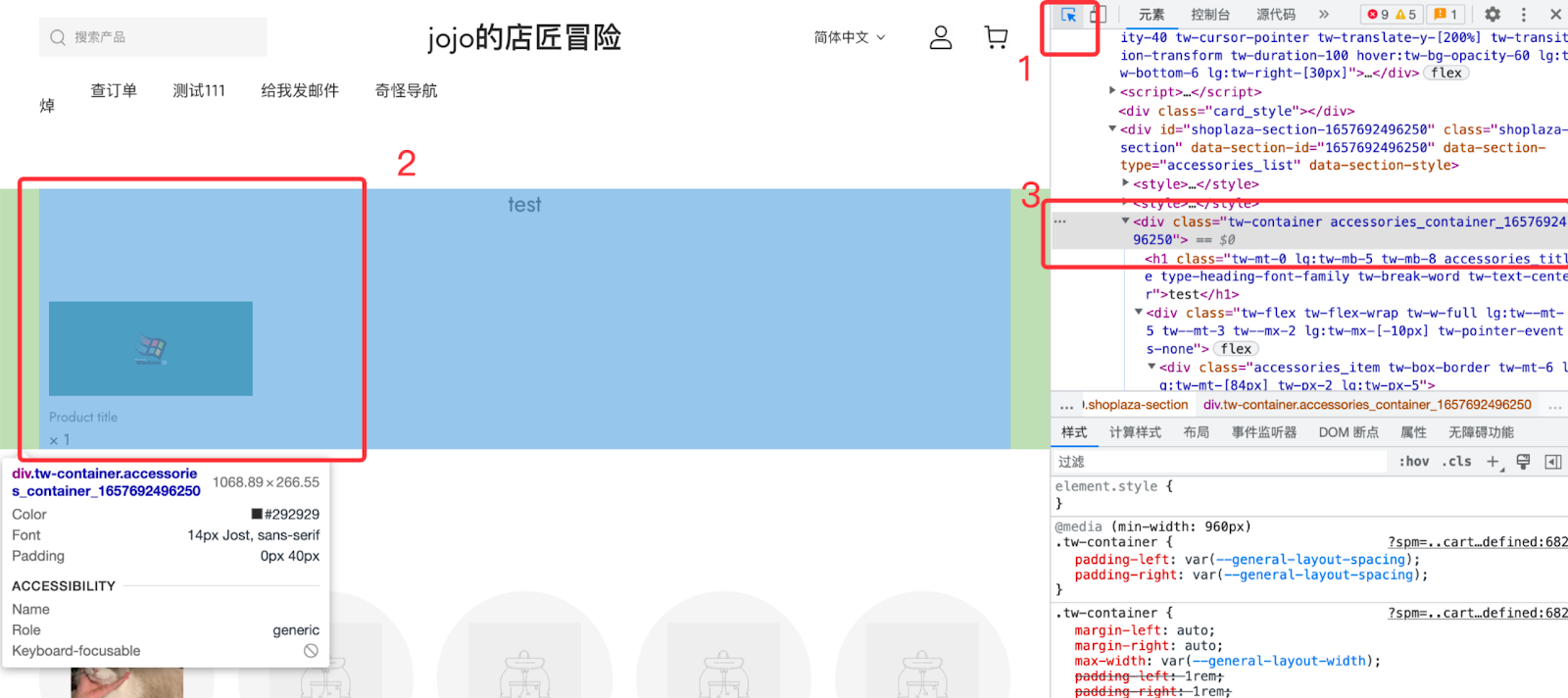Click the .shoplaza-section breadcrumb
Viewport: 1568px width, 698px height.
1136,405
